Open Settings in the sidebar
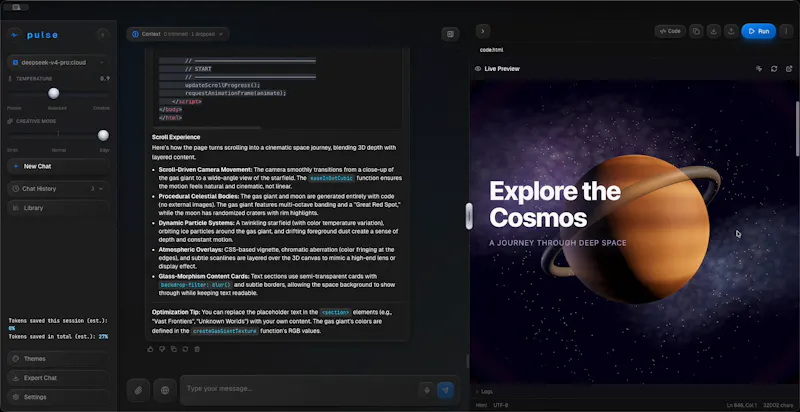This screenshot has width=800, height=412. (x=58, y=397)
